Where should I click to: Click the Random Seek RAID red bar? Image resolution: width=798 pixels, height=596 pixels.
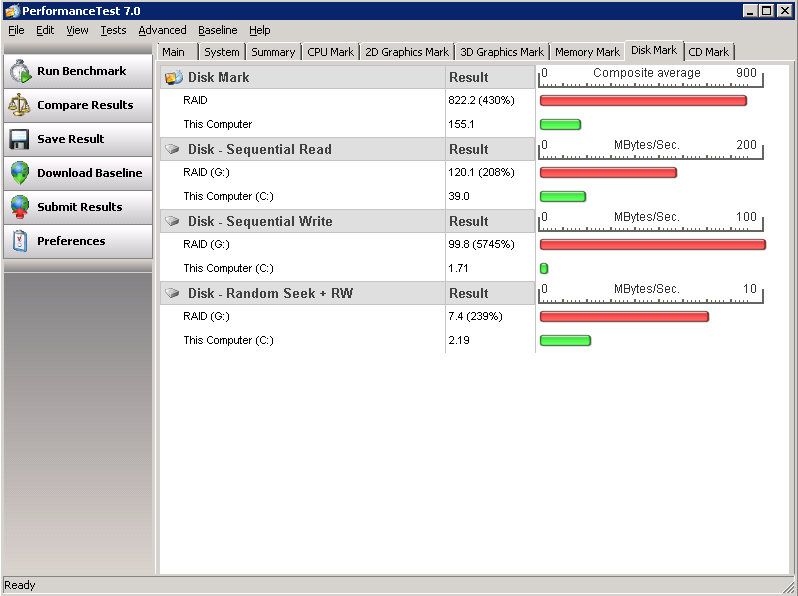(624, 317)
